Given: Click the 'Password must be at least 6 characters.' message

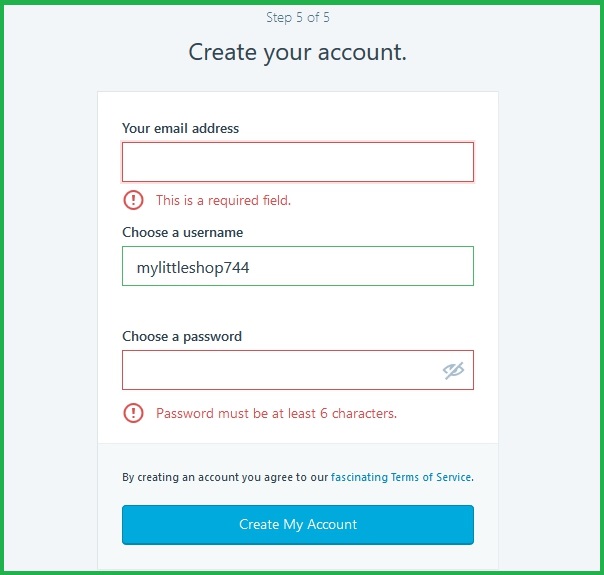Looking at the screenshot, I should click(x=276, y=413).
